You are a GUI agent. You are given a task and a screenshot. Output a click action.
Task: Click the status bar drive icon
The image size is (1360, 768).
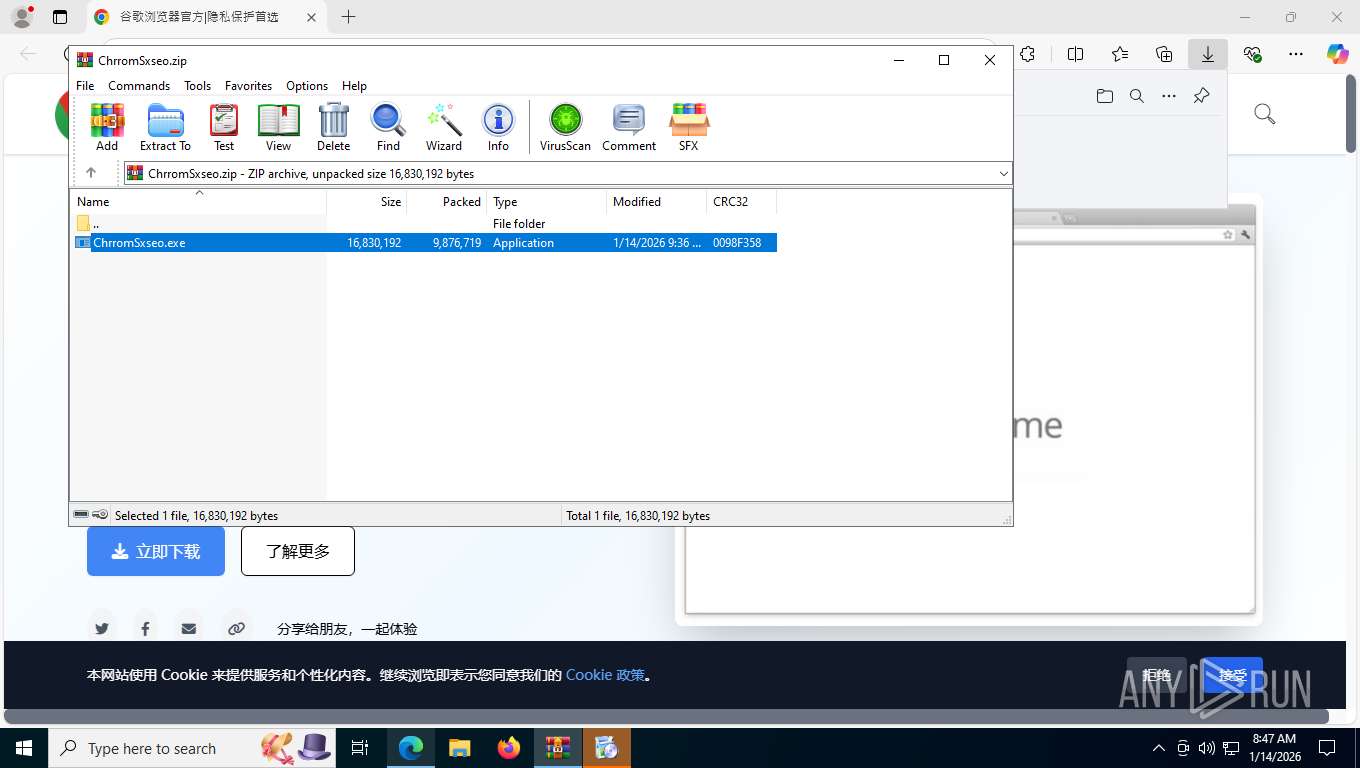81,515
